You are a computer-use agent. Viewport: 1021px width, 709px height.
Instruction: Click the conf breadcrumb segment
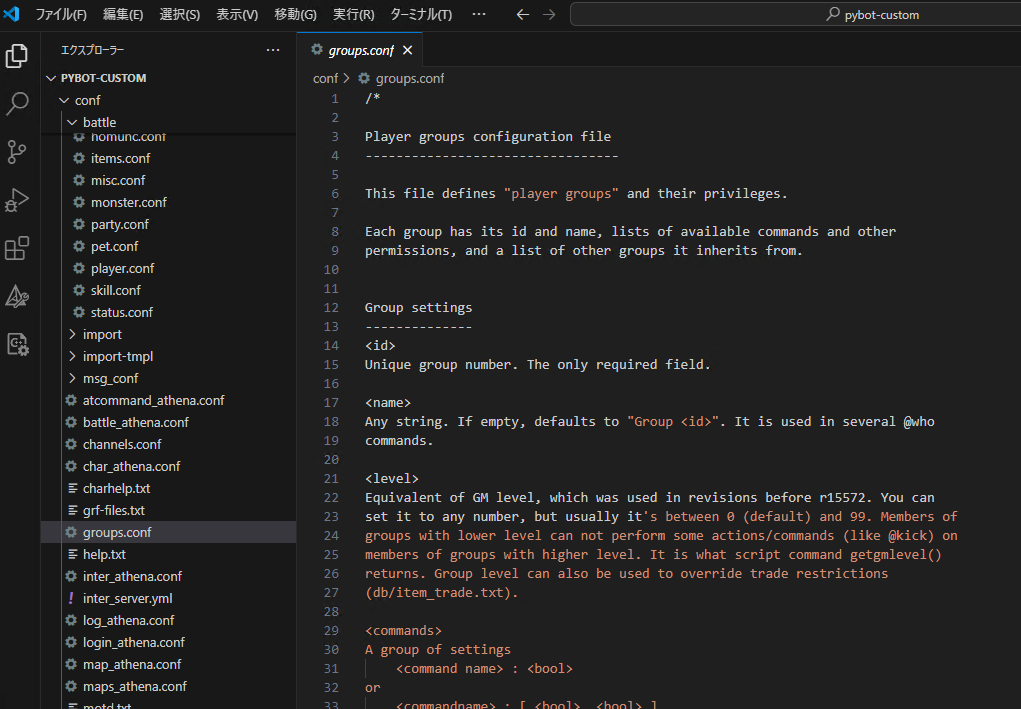click(x=325, y=78)
